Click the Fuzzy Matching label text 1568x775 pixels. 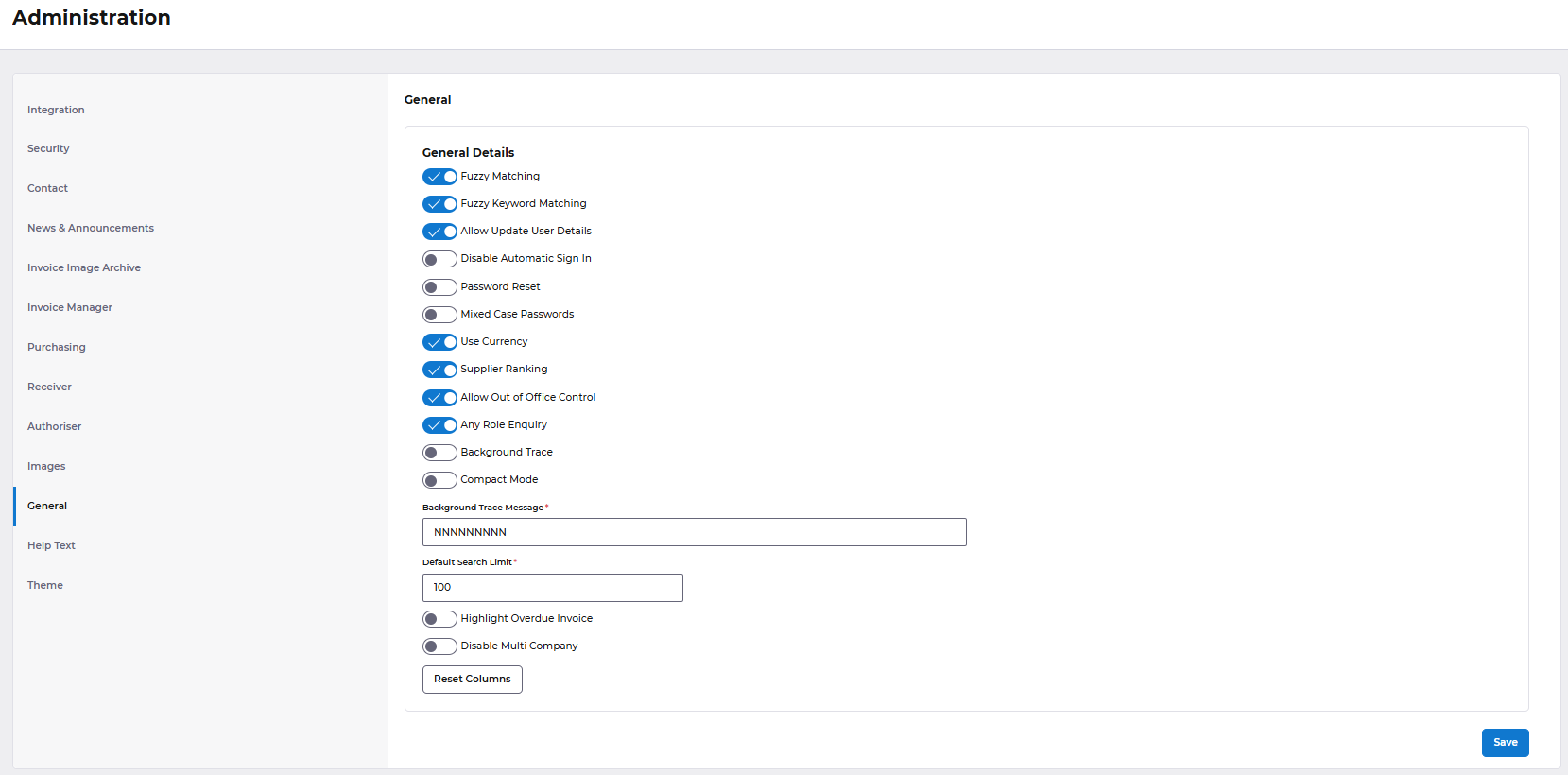[x=500, y=176]
